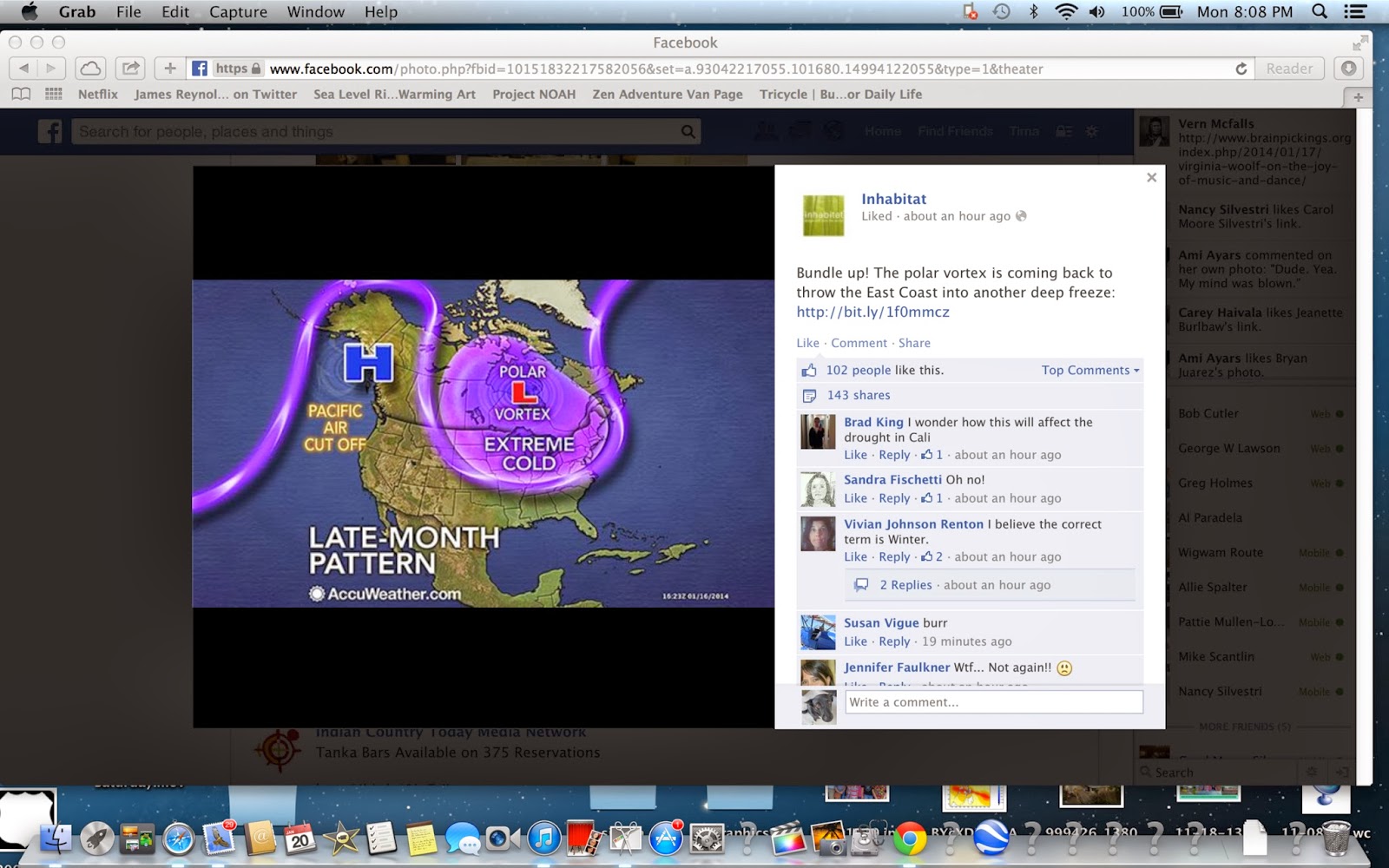Click the Inhabitat page name

(x=893, y=199)
